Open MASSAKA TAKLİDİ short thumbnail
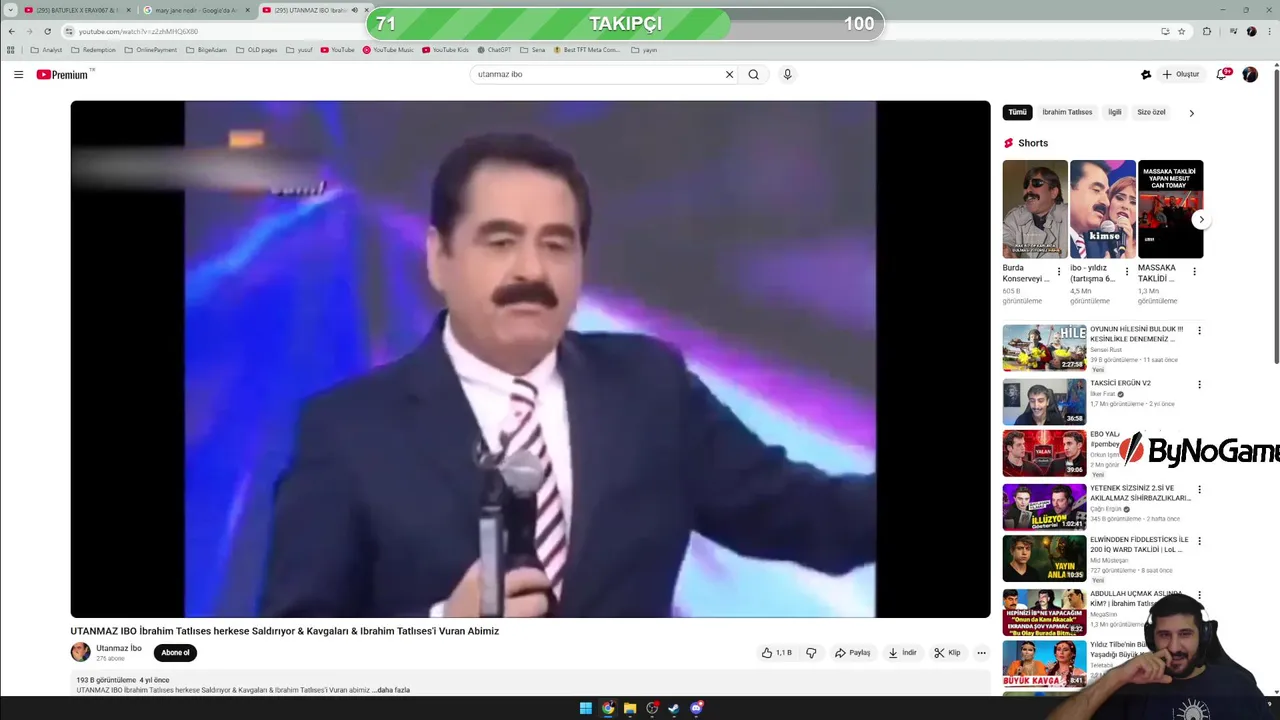Image resolution: width=1280 pixels, height=720 pixels. (x=1170, y=209)
